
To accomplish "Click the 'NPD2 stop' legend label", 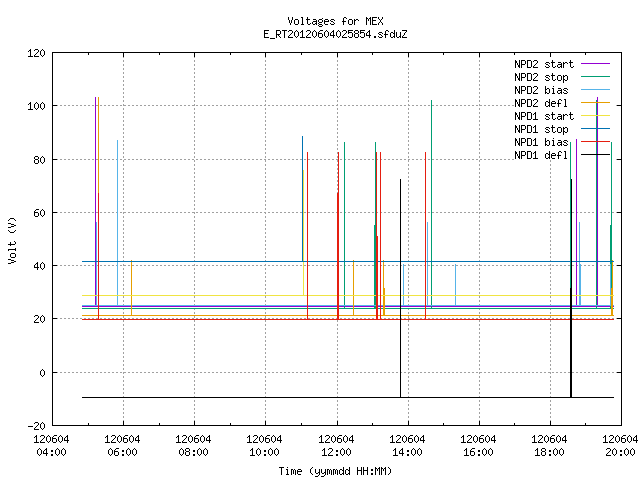I will pos(541,77).
